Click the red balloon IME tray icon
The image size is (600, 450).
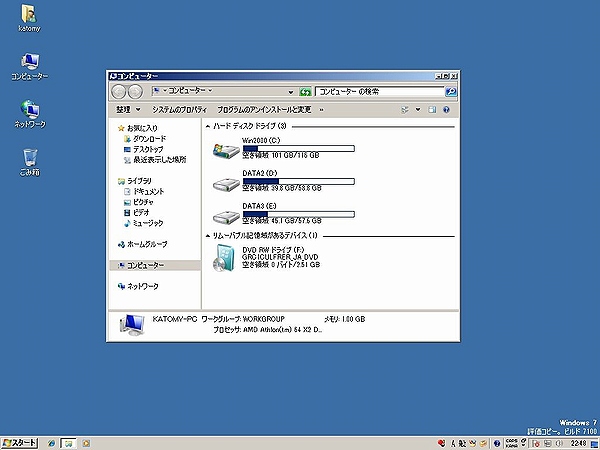click(442, 443)
